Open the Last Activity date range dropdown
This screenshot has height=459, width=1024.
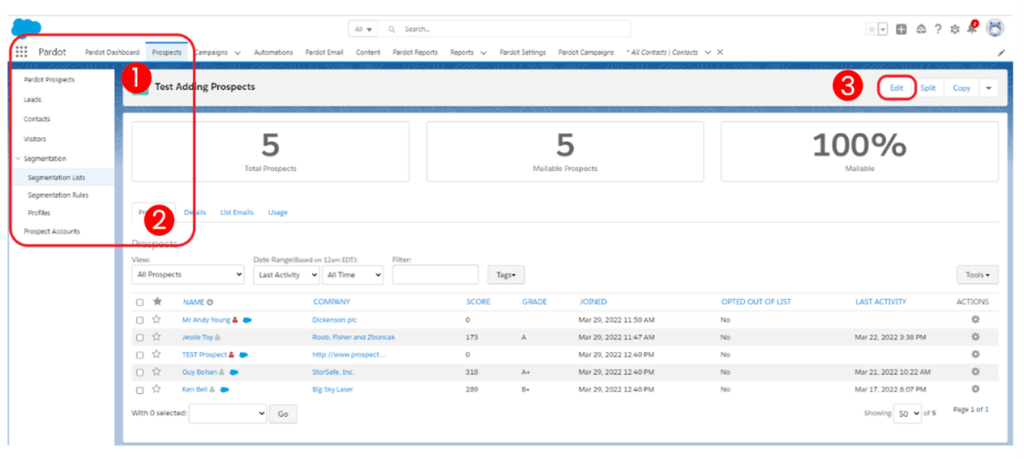pyautogui.click(x=287, y=275)
